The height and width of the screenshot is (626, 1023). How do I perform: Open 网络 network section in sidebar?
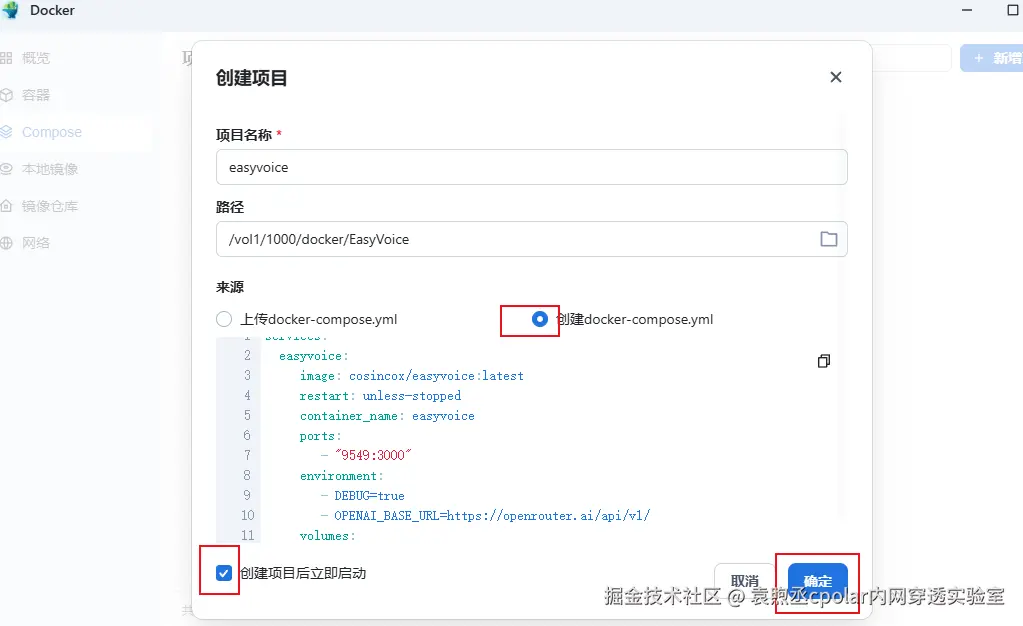pyautogui.click(x=35, y=243)
